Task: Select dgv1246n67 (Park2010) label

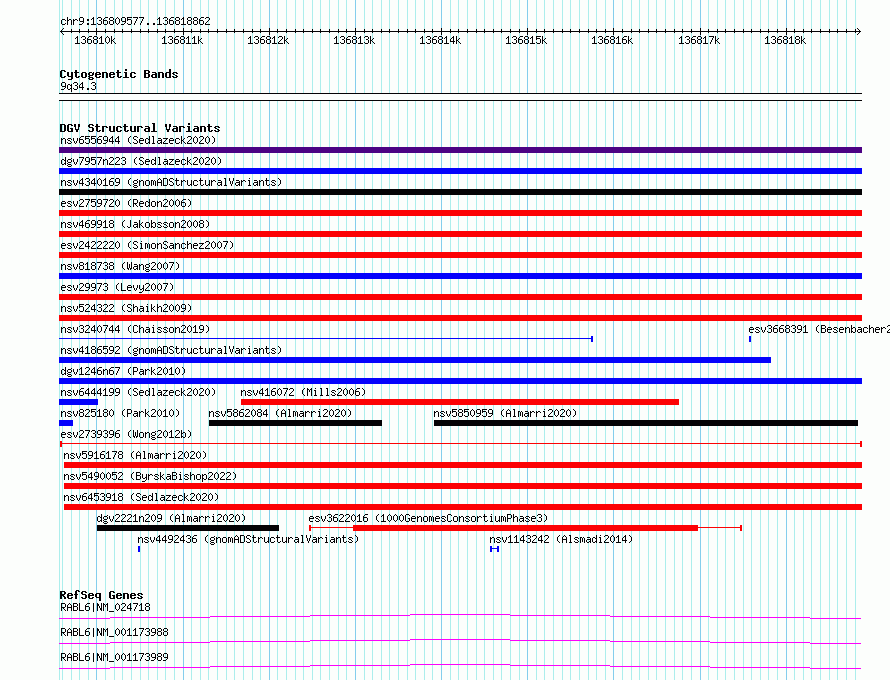Action: [123, 371]
